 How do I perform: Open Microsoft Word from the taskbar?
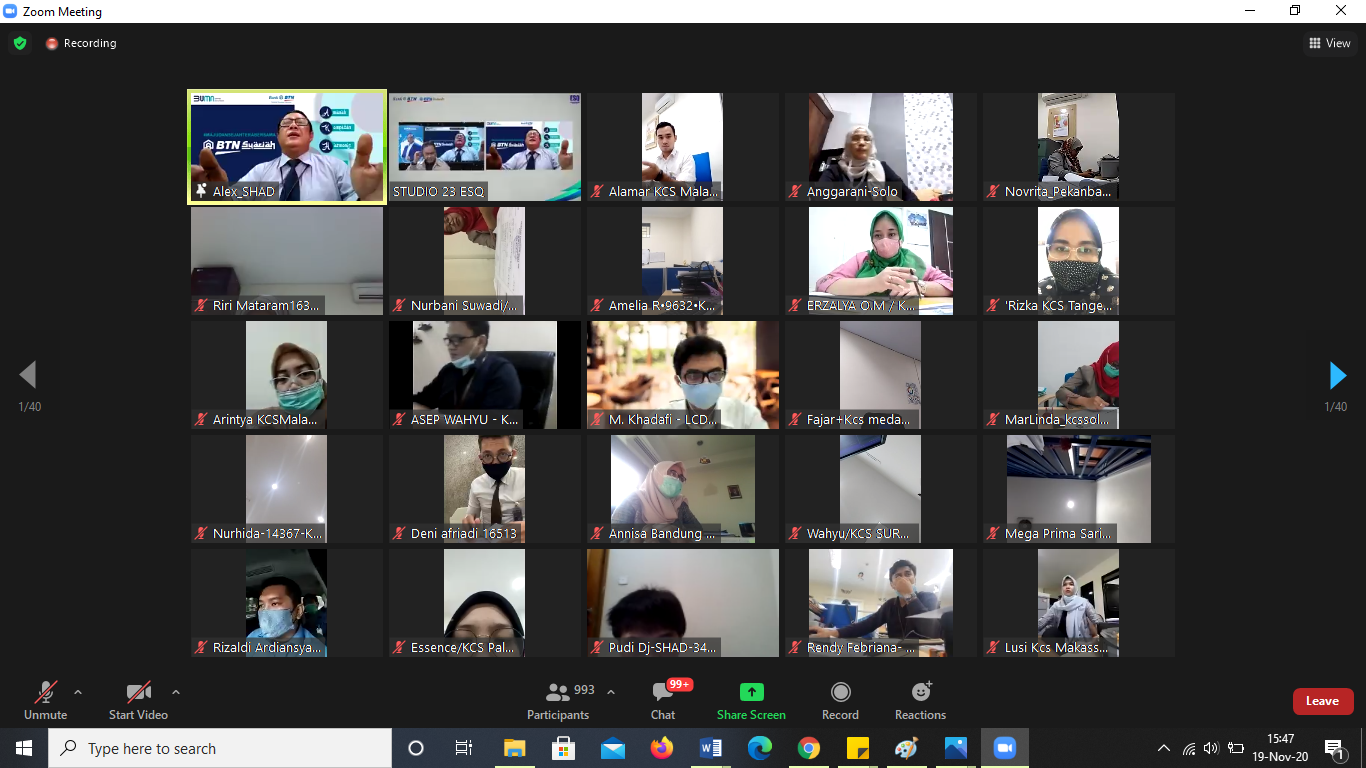pyautogui.click(x=711, y=748)
